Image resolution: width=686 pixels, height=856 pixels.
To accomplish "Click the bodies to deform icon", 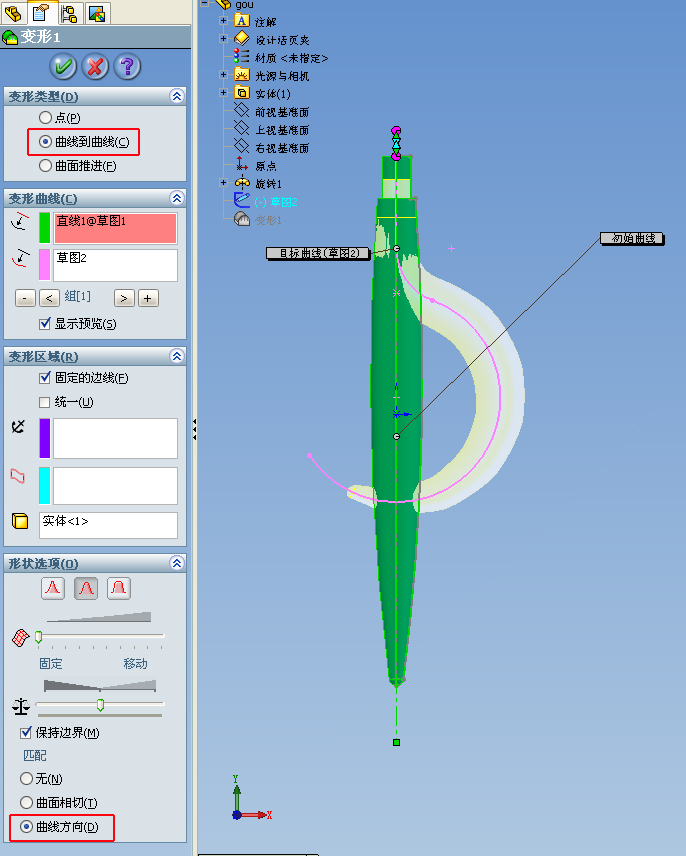I will (20, 521).
